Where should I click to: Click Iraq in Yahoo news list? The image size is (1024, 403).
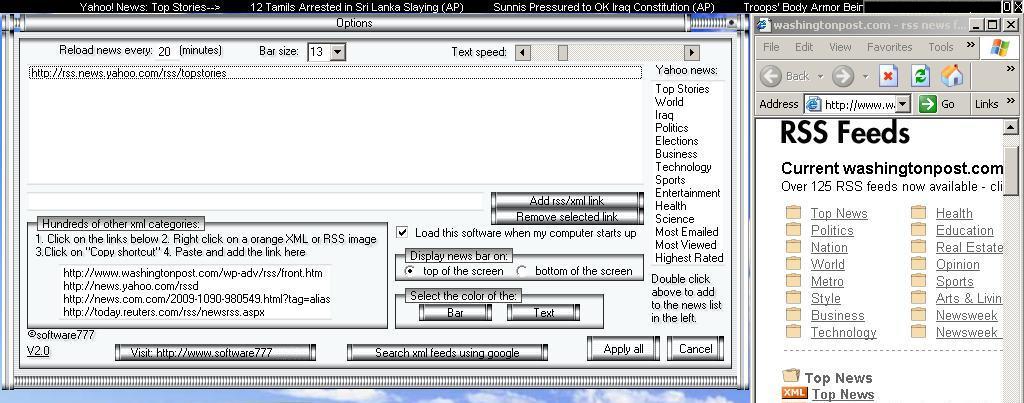(x=664, y=115)
